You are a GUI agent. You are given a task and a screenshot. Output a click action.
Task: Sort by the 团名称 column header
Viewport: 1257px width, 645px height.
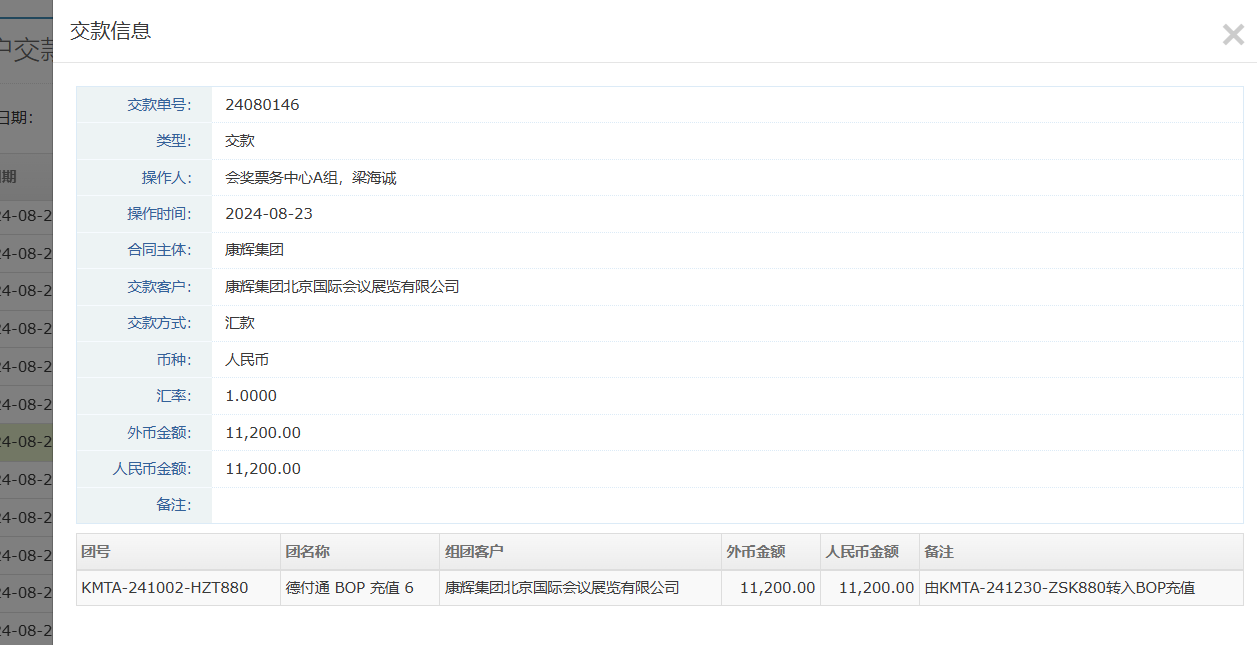[307, 552]
